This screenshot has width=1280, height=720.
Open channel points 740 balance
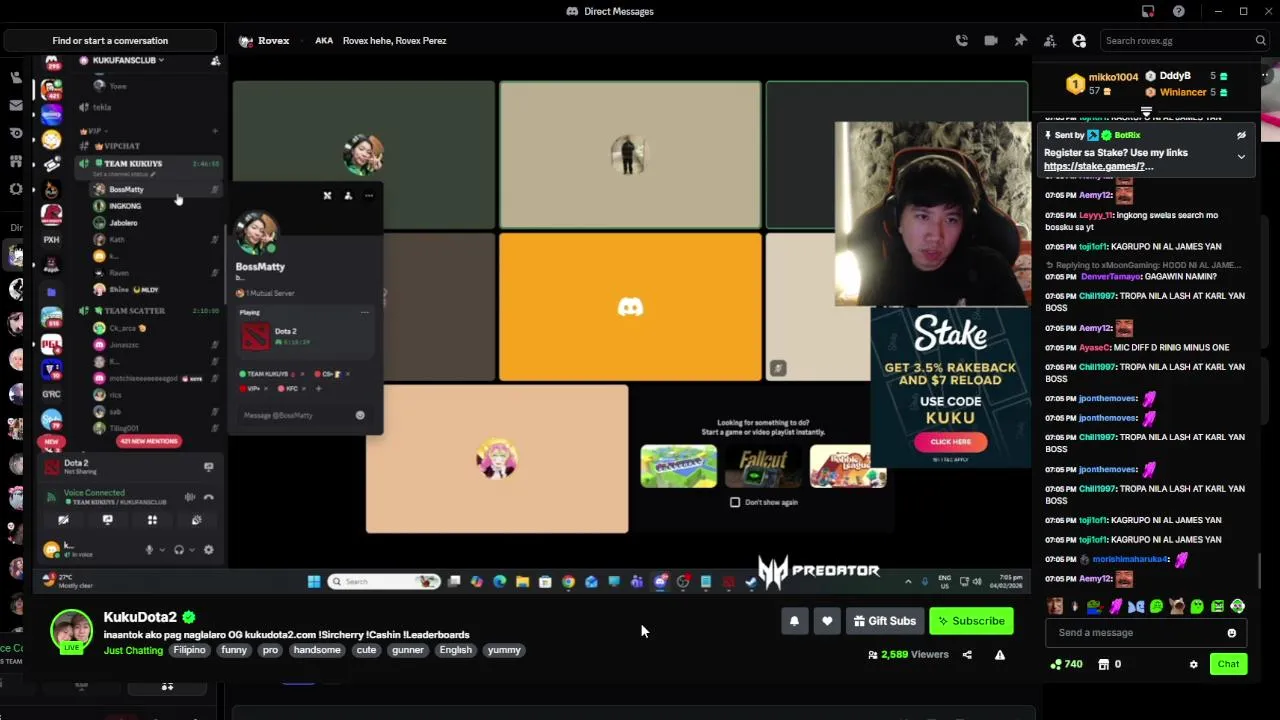[1066, 664]
